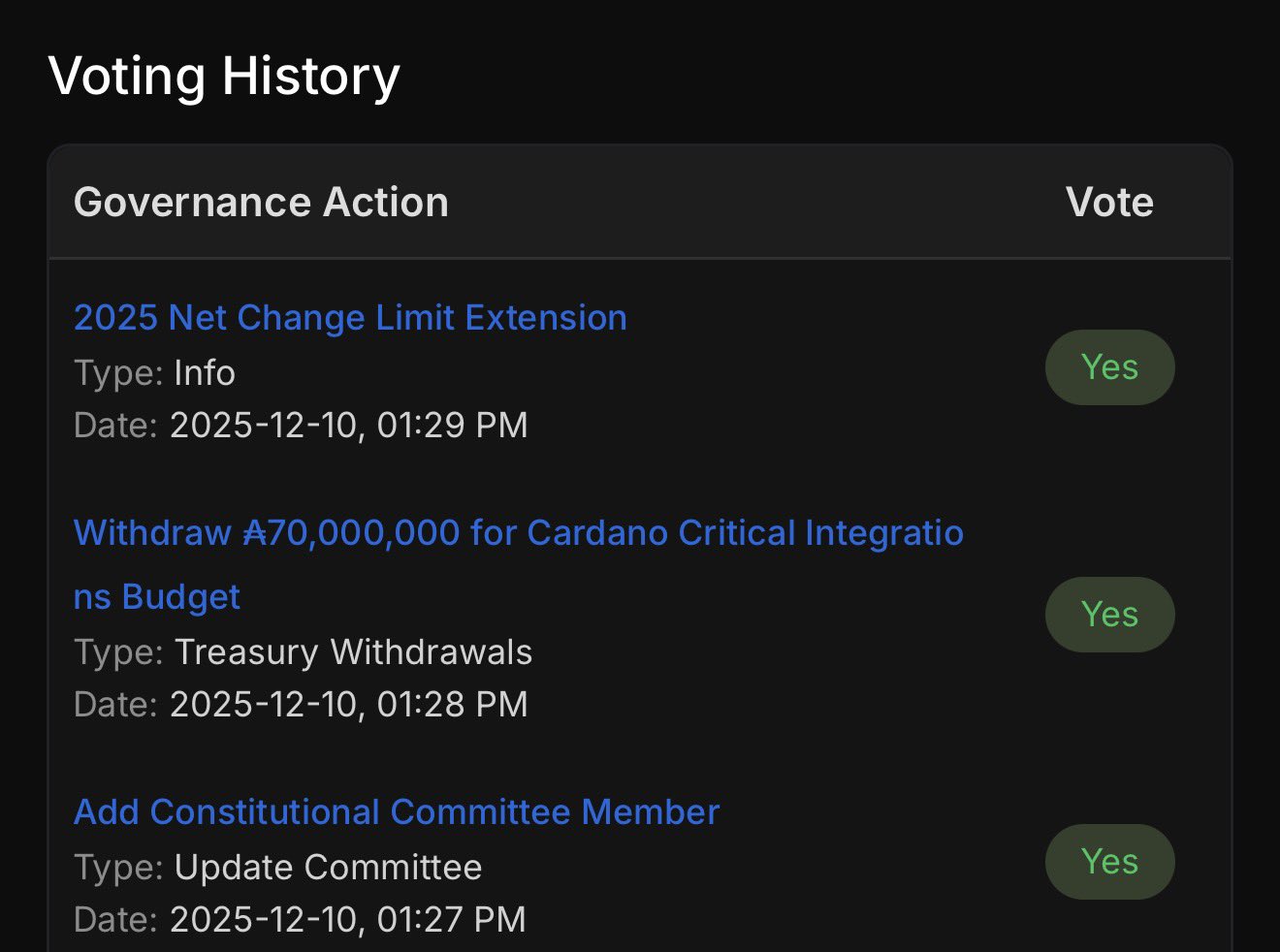The image size is (1280, 952).
Task: Click the 01:28 PM date value
Action: [x=349, y=705]
